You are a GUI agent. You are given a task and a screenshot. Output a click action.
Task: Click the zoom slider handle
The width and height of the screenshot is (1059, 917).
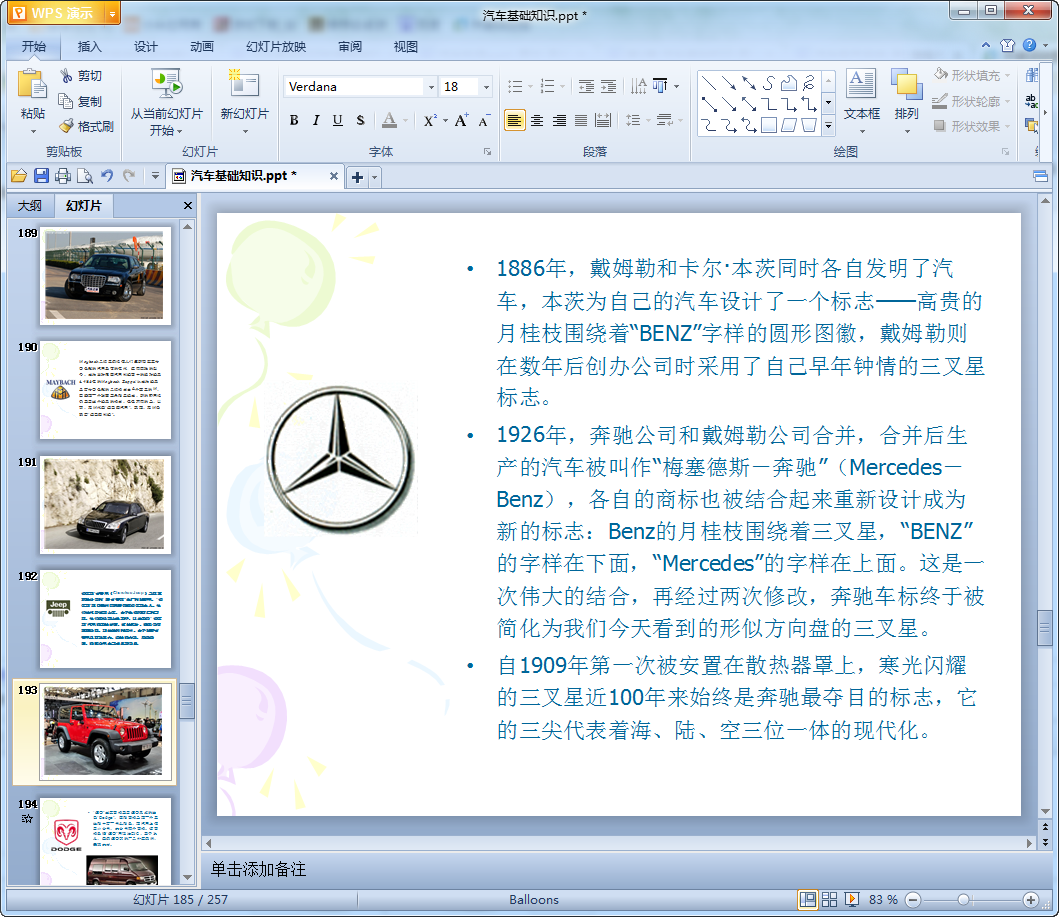pos(964,899)
